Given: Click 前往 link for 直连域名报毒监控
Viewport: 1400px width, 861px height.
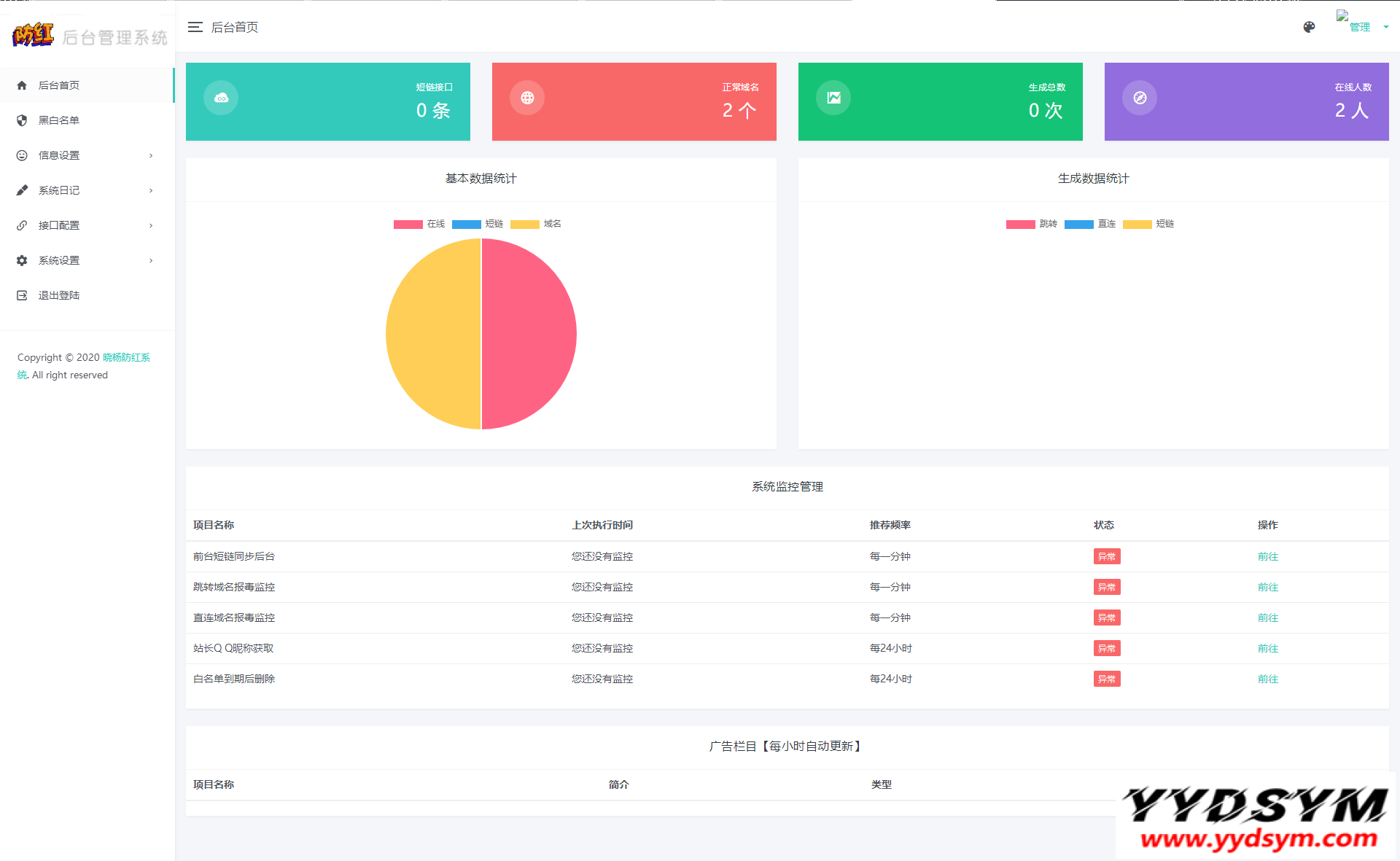Looking at the screenshot, I should pos(1267,617).
